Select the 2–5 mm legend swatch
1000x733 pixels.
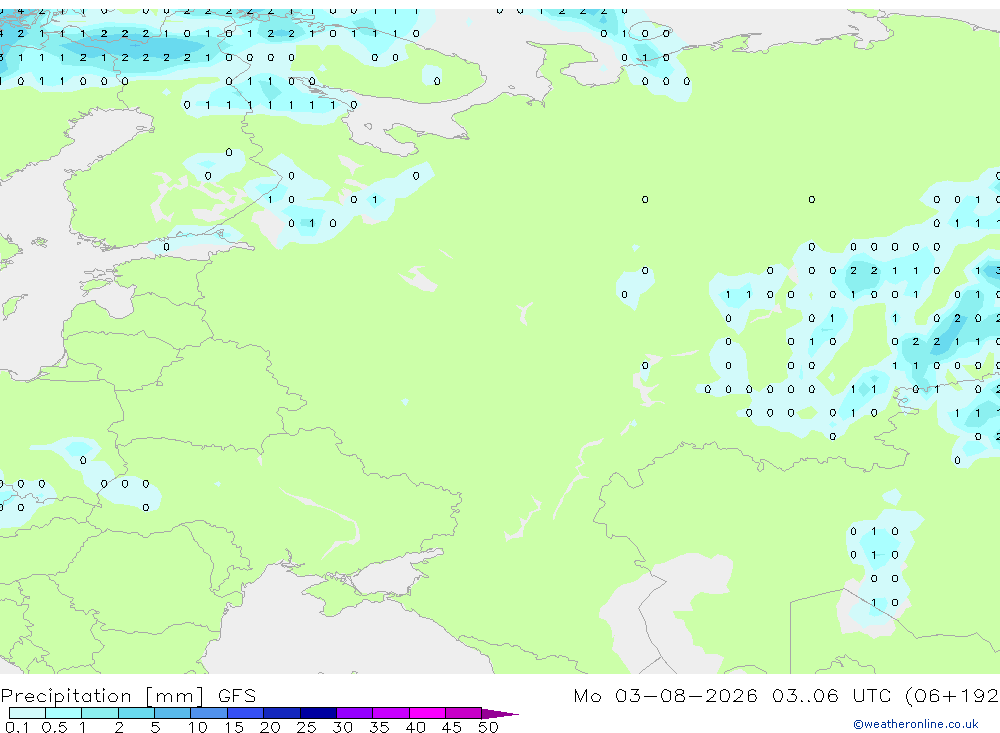(136, 713)
